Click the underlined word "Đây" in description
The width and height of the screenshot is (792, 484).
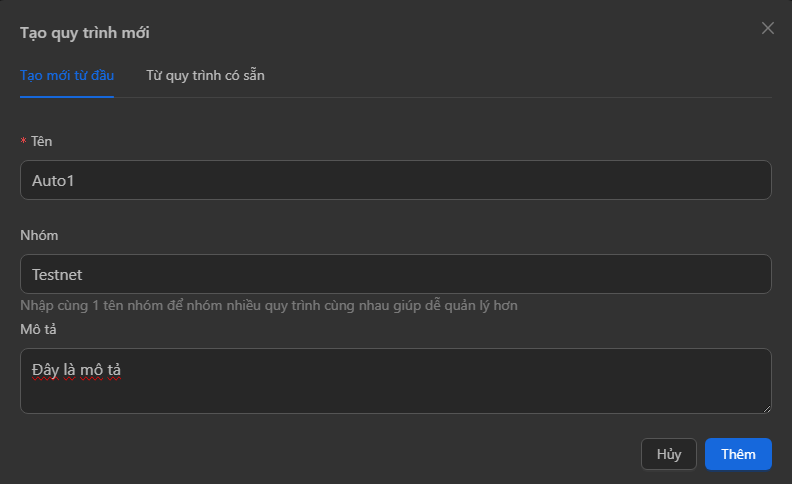pyautogui.click(x=45, y=371)
